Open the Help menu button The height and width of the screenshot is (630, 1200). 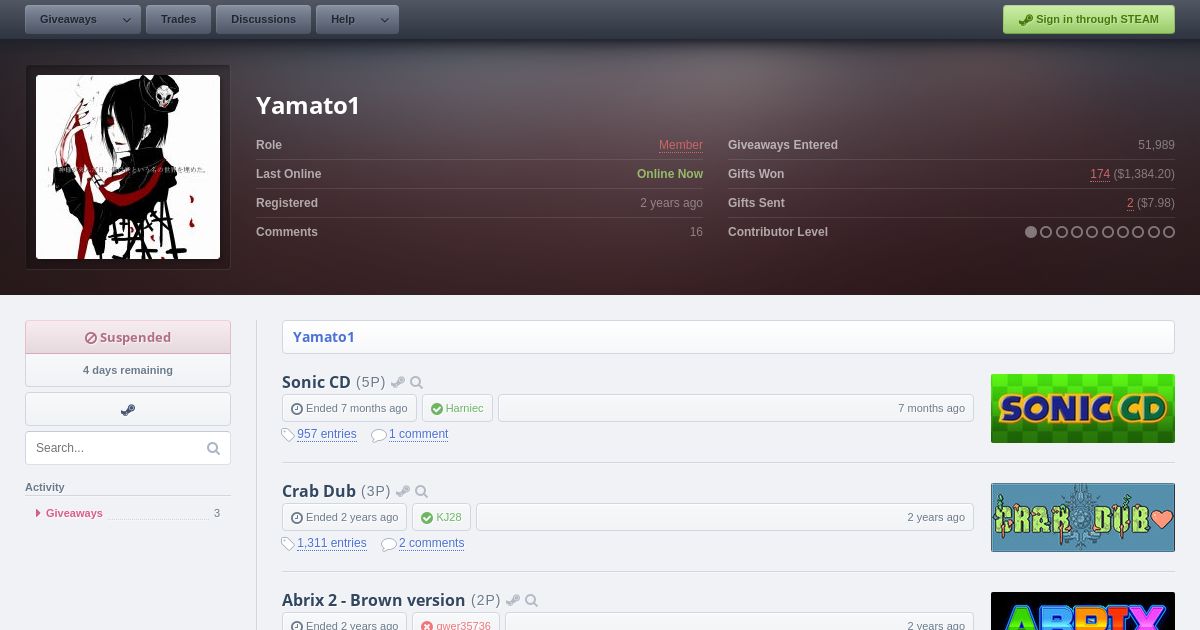click(x=343, y=19)
